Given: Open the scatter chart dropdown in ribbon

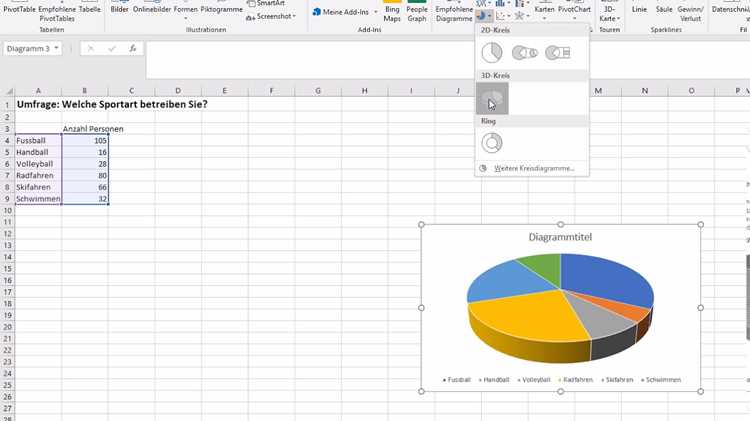Looking at the screenshot, I should coord(502,16).
